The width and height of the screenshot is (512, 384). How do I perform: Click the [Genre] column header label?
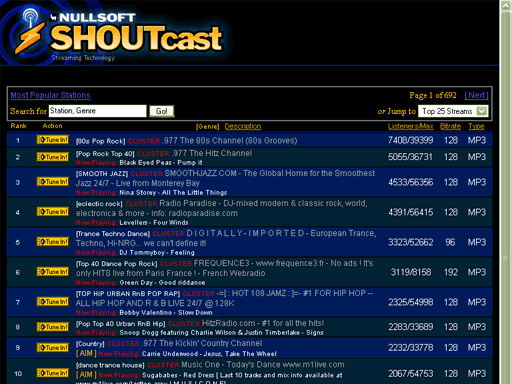click(x=208, y=127)
